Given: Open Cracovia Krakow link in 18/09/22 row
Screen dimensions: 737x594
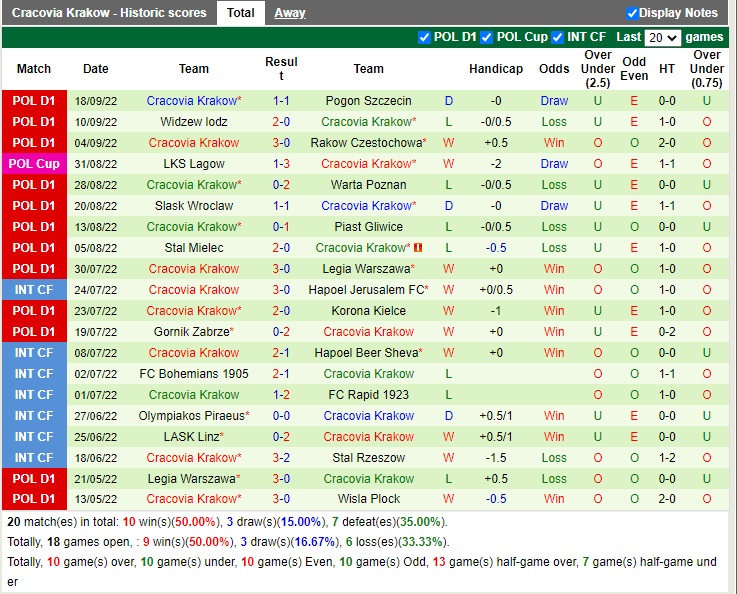Looking at the screenshot, I should (x=194, y=101).
